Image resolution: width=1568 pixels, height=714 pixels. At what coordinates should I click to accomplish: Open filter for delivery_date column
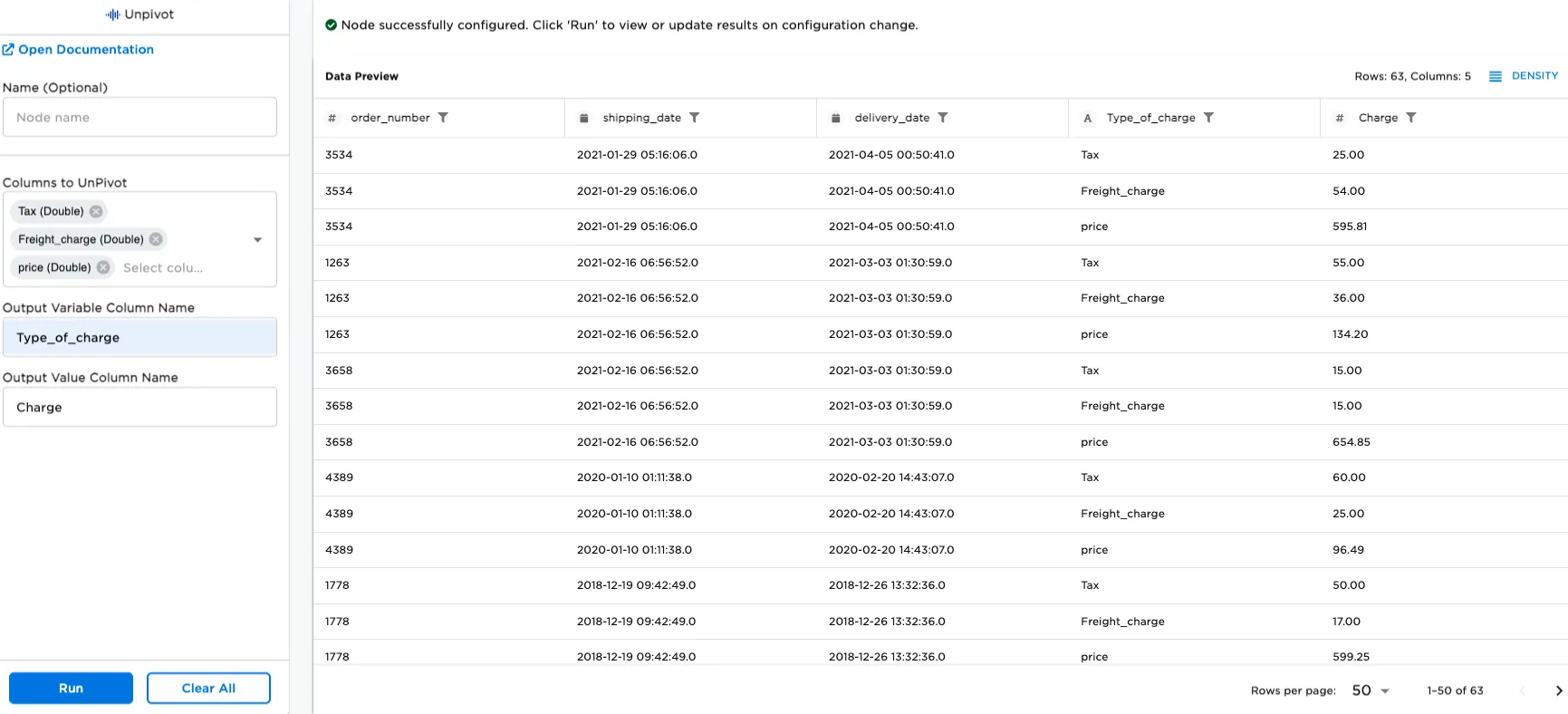click(943, 118)
